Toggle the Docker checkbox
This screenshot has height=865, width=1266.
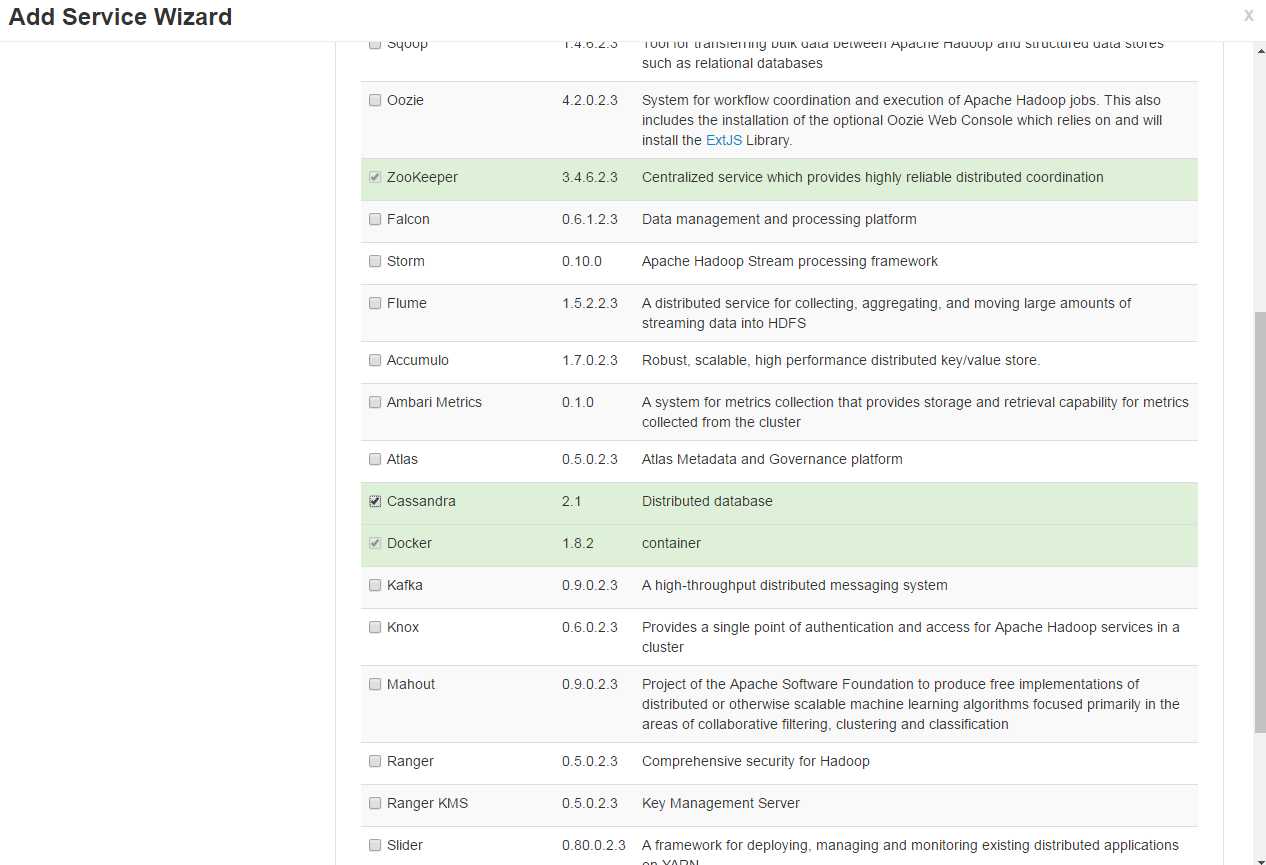click(x=375, y=543)
